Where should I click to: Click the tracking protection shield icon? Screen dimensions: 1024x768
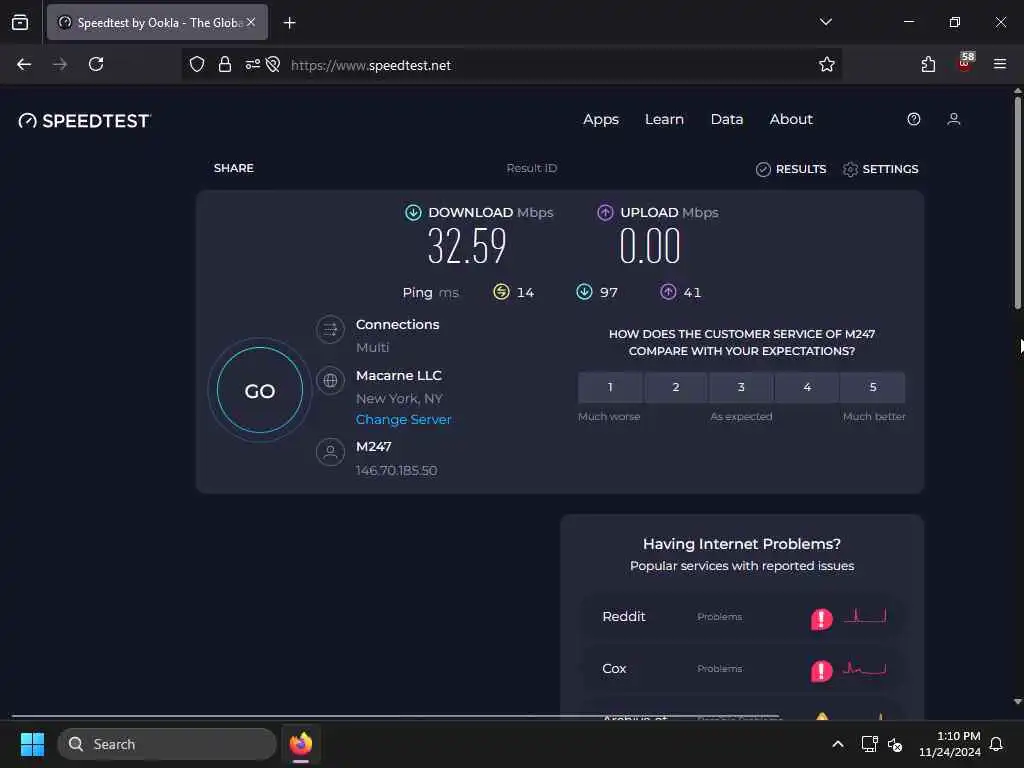click(197, 64)
